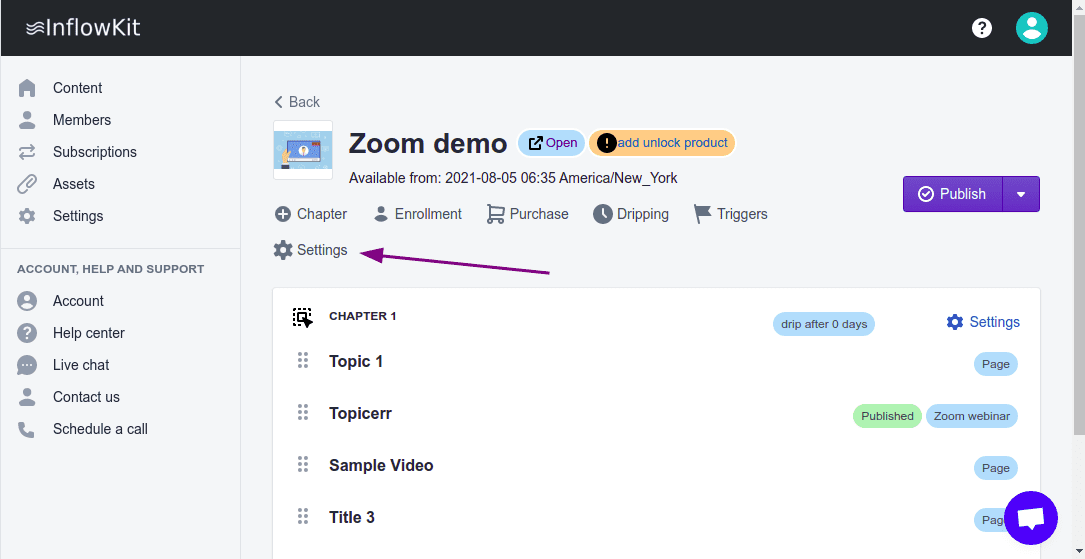
Task: Click the InflowKit logo
Action: 83,28
